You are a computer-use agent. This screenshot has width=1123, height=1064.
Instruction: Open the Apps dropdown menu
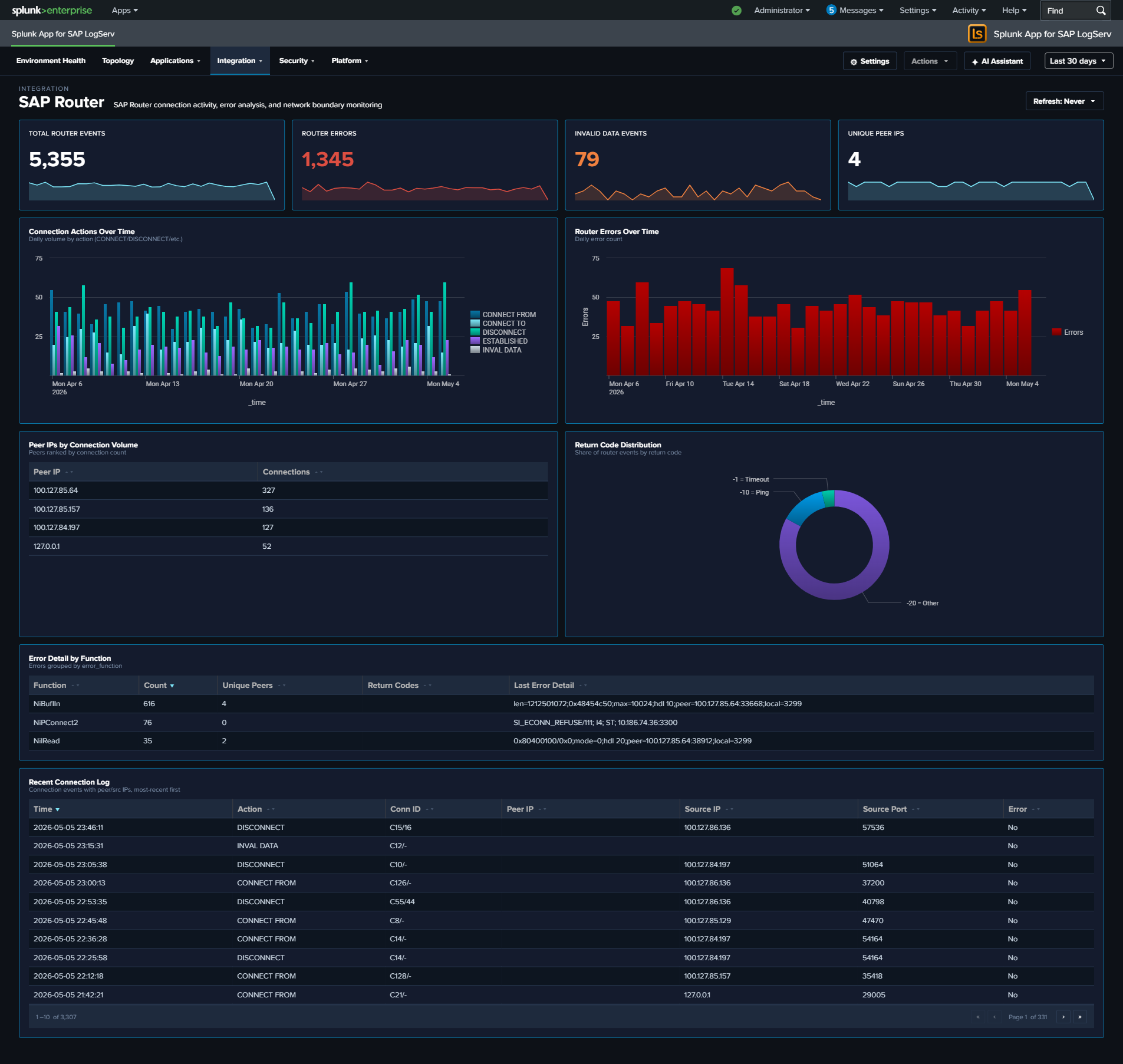125,11
